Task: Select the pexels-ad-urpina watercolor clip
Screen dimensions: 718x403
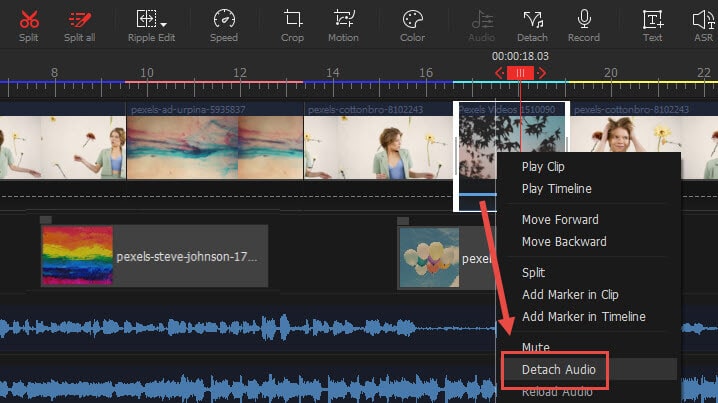Action: [x=215, y=146]
